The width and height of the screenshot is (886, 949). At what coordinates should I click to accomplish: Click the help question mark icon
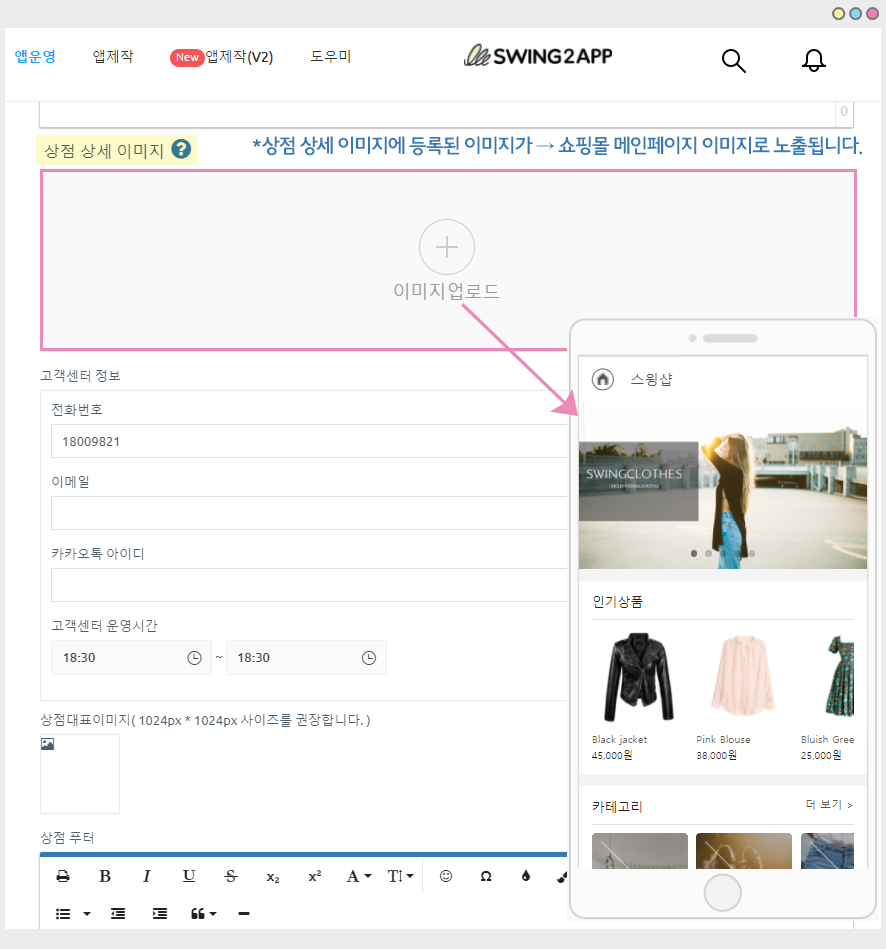[181, 150]
